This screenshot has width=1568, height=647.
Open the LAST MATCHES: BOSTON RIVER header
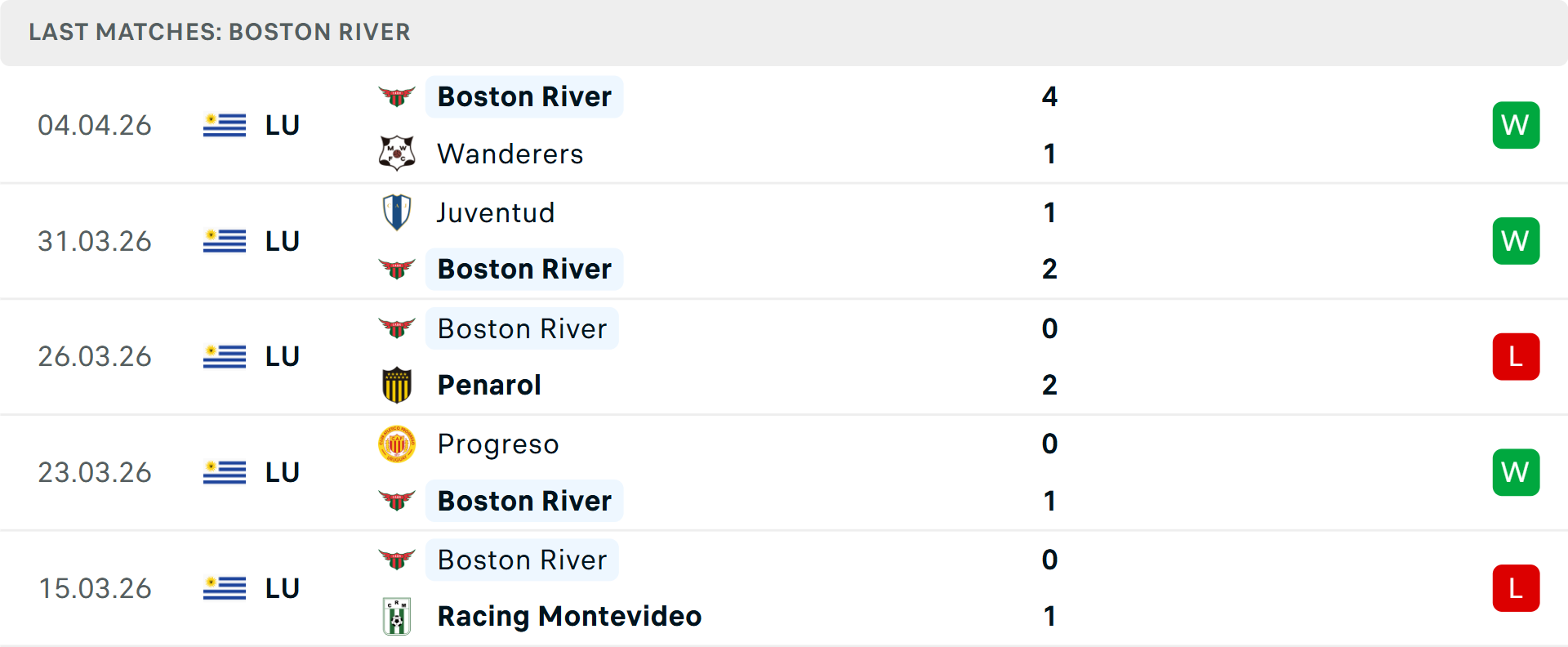click(x=219, y=32)
